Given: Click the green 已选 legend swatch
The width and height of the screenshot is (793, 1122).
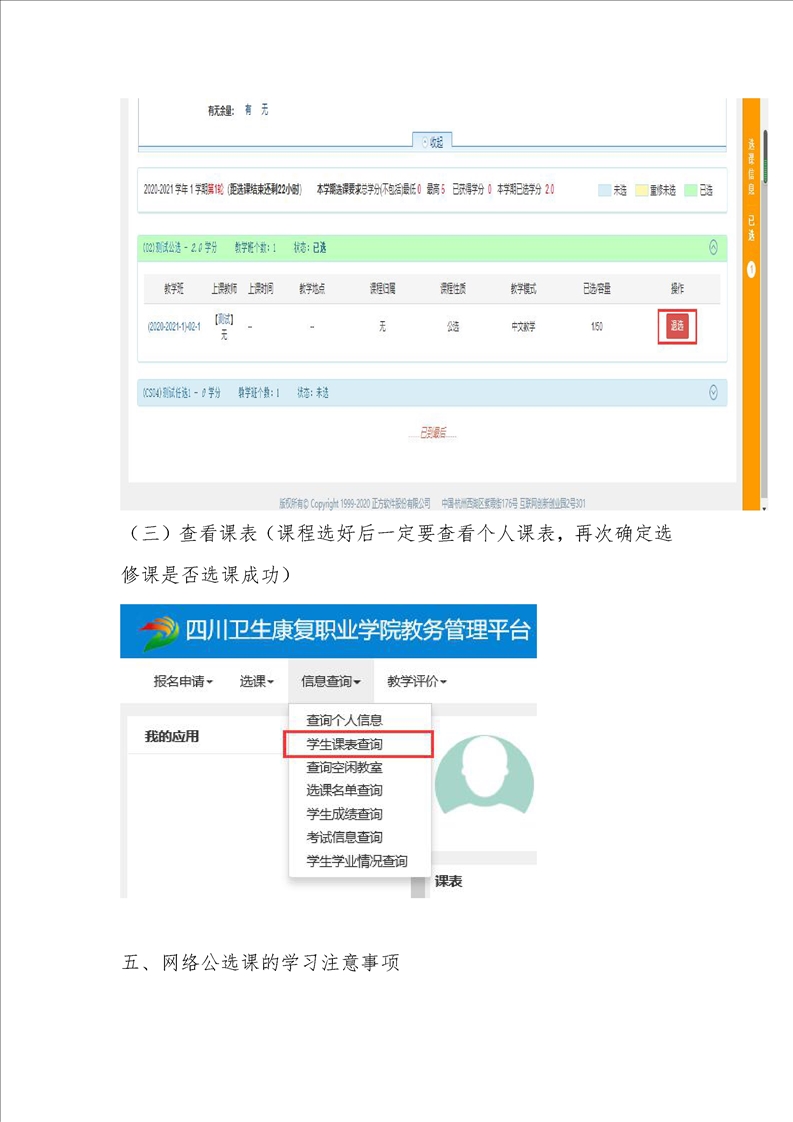Looking at the screenshot, I should (x=690, y=190).
